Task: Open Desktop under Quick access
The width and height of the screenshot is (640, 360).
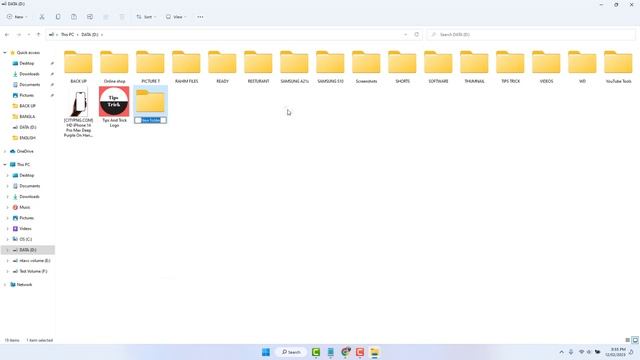Action: 27,63
